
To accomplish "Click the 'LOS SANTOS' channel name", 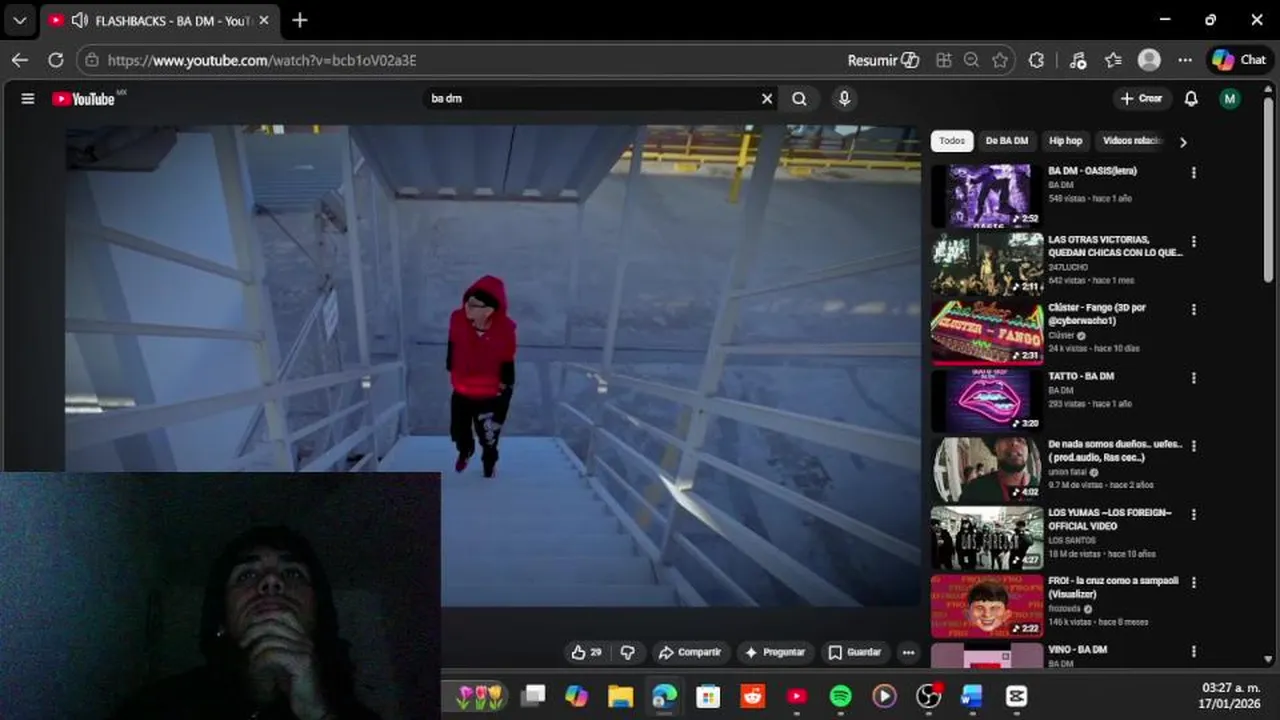I will point(1072,540).
